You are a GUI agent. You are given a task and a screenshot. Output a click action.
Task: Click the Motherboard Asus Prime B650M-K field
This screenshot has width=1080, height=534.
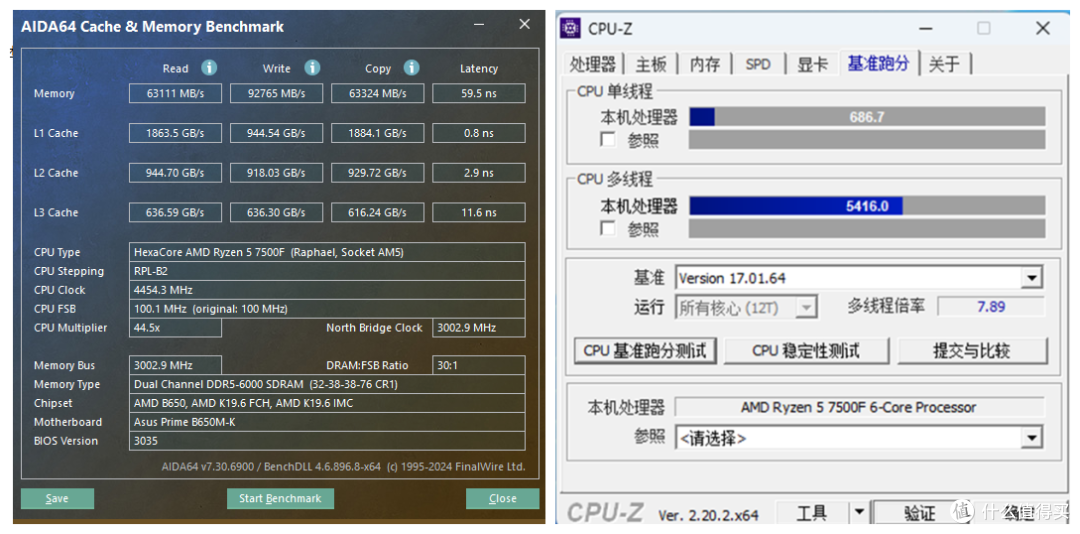pyautogui.click(x=327, y=422)
